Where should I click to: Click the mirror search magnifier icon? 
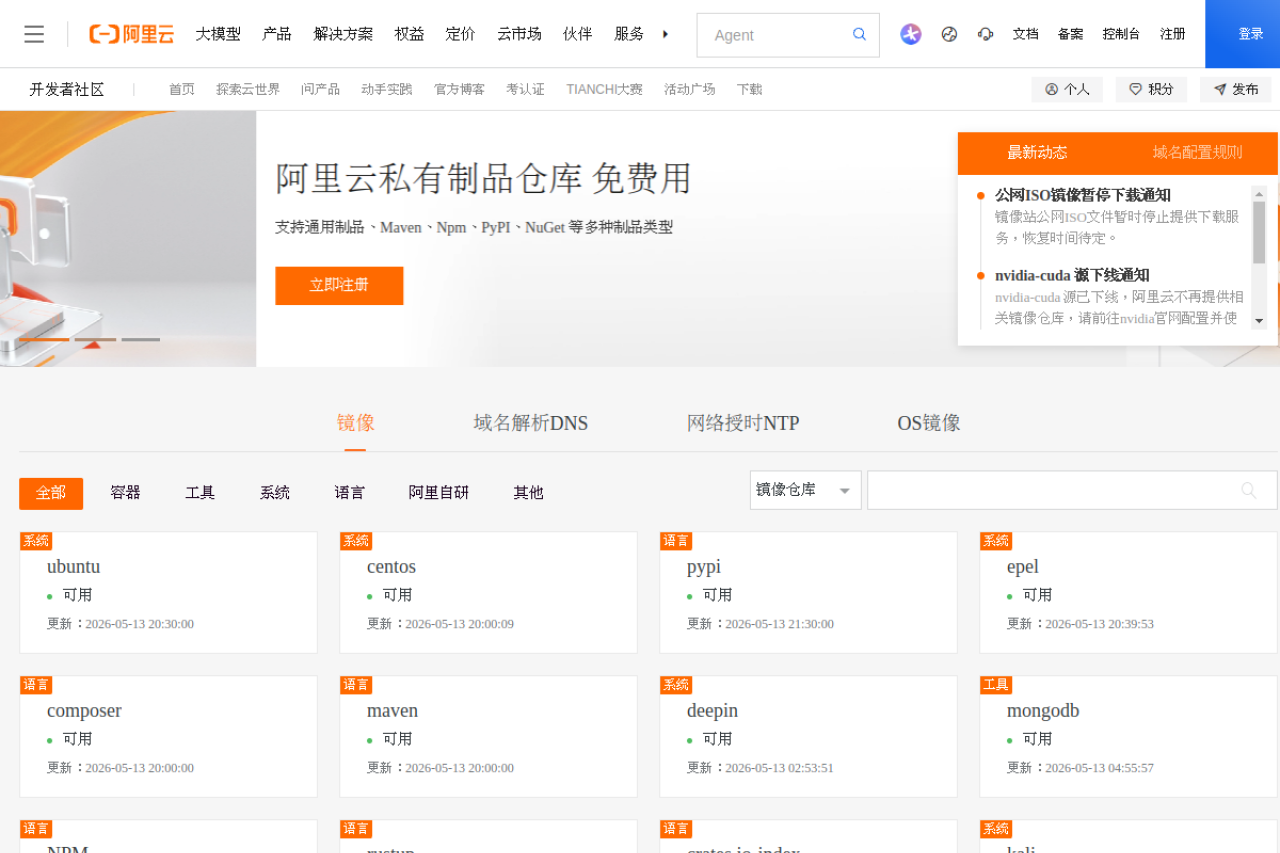(1248, 490)
